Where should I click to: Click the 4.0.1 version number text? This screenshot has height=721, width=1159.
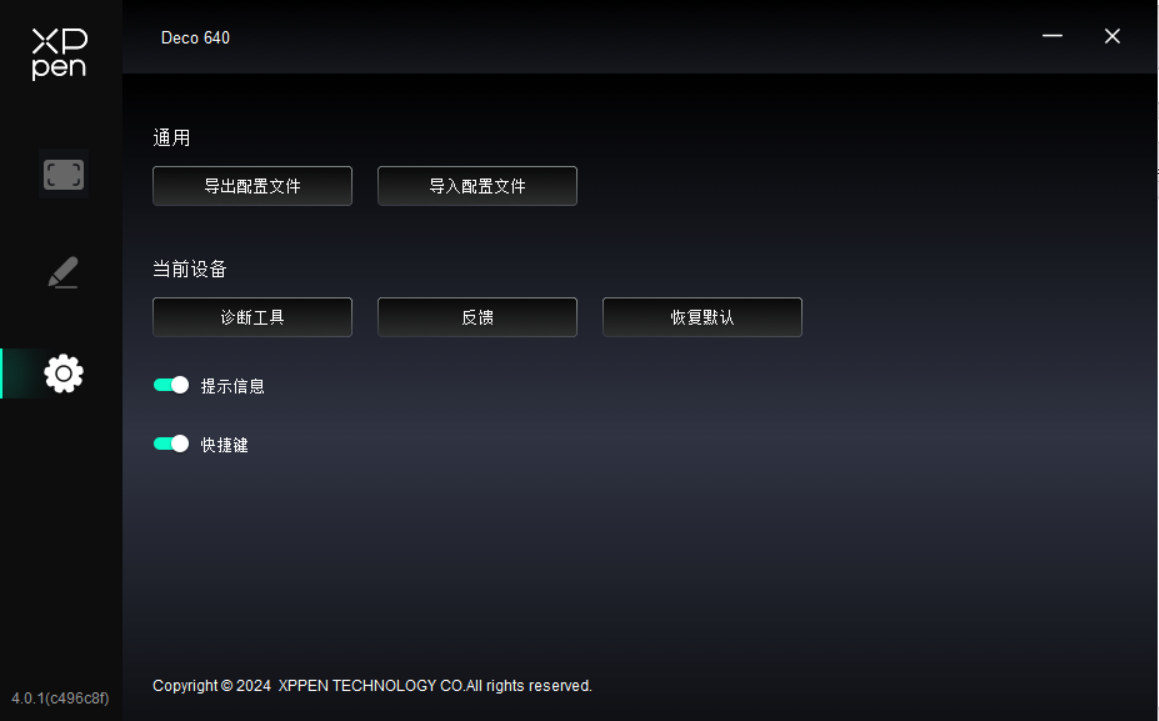pos(60,698)
